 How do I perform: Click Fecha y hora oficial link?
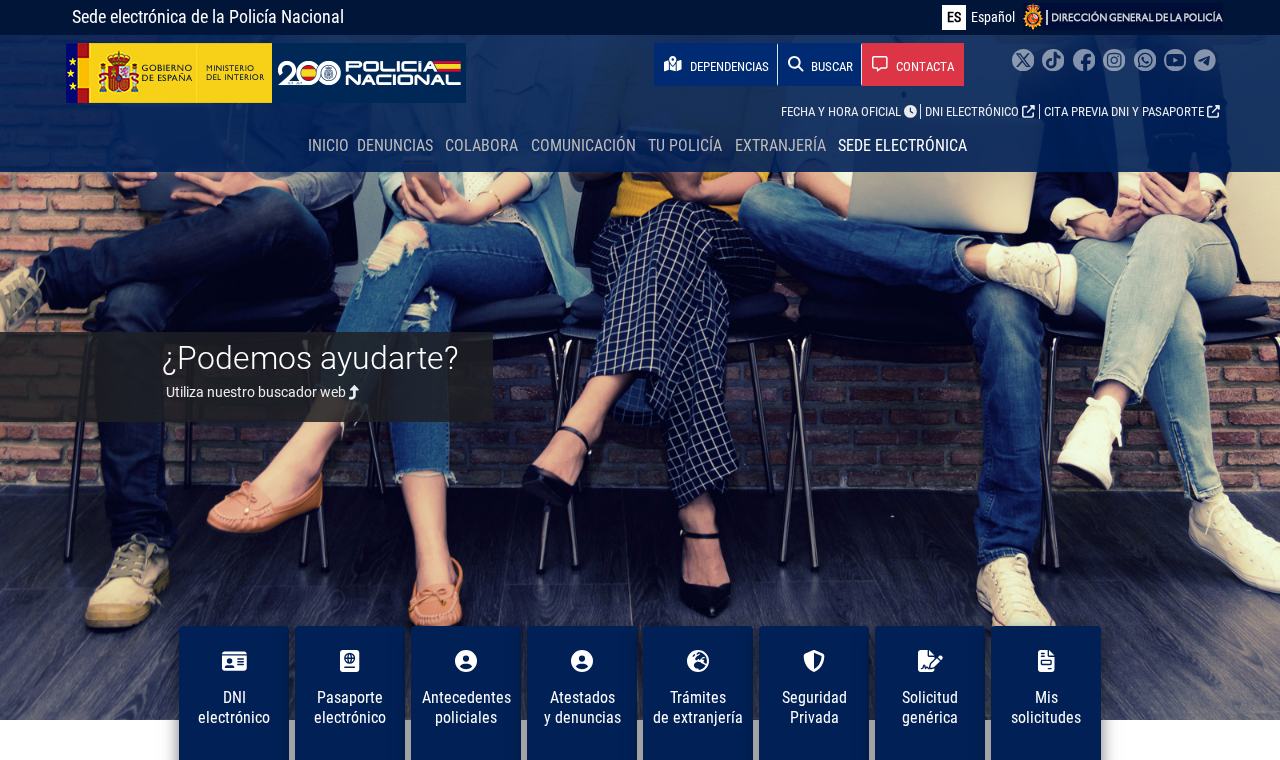[848, 112]
